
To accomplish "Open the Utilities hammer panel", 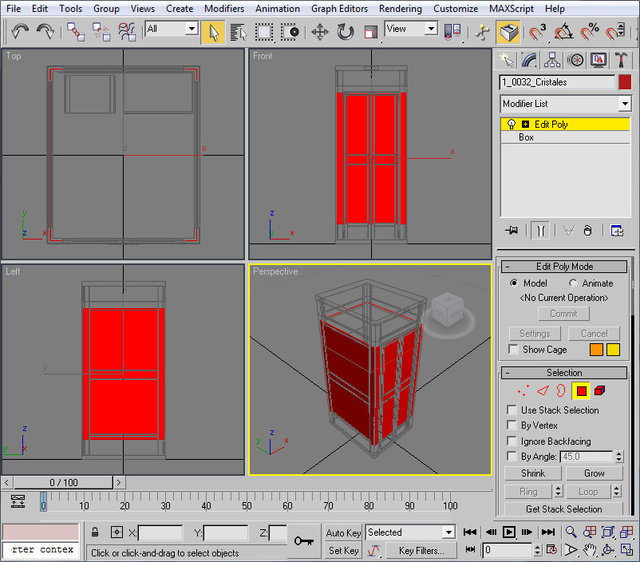I will 619,60.
